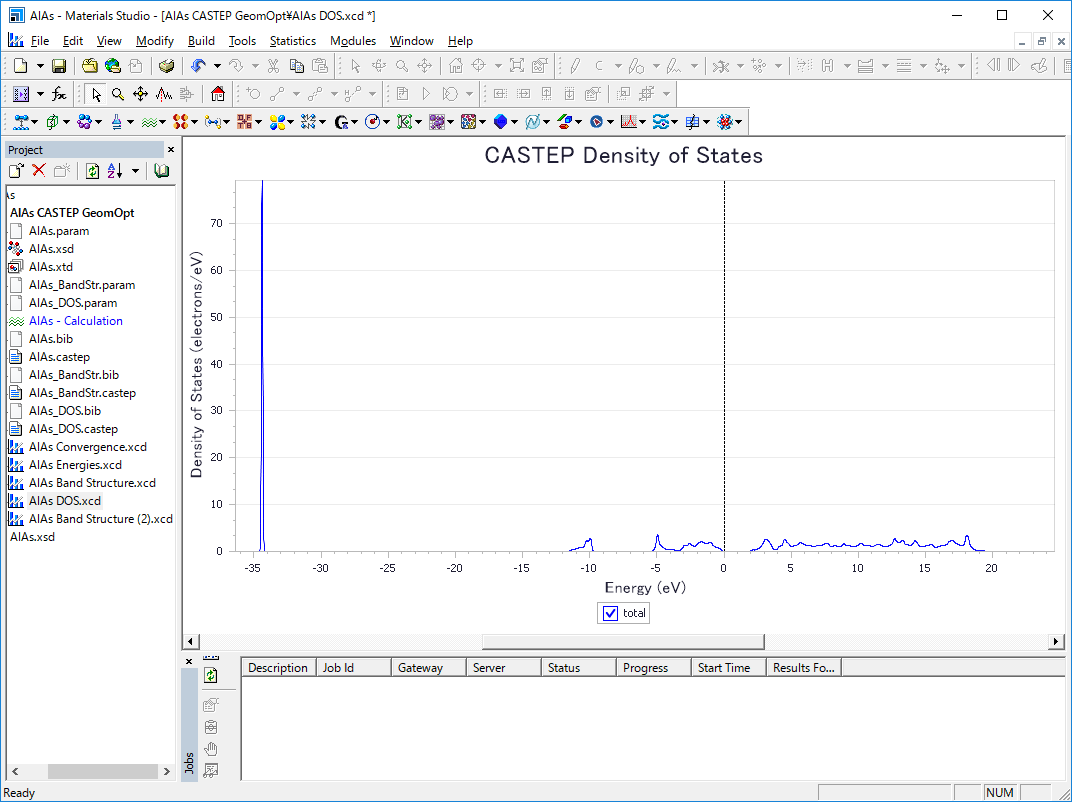The height and width of the screenshot is (802, 1072).
Task: Click the Job Id column header
Action: [x=338, y=668]
